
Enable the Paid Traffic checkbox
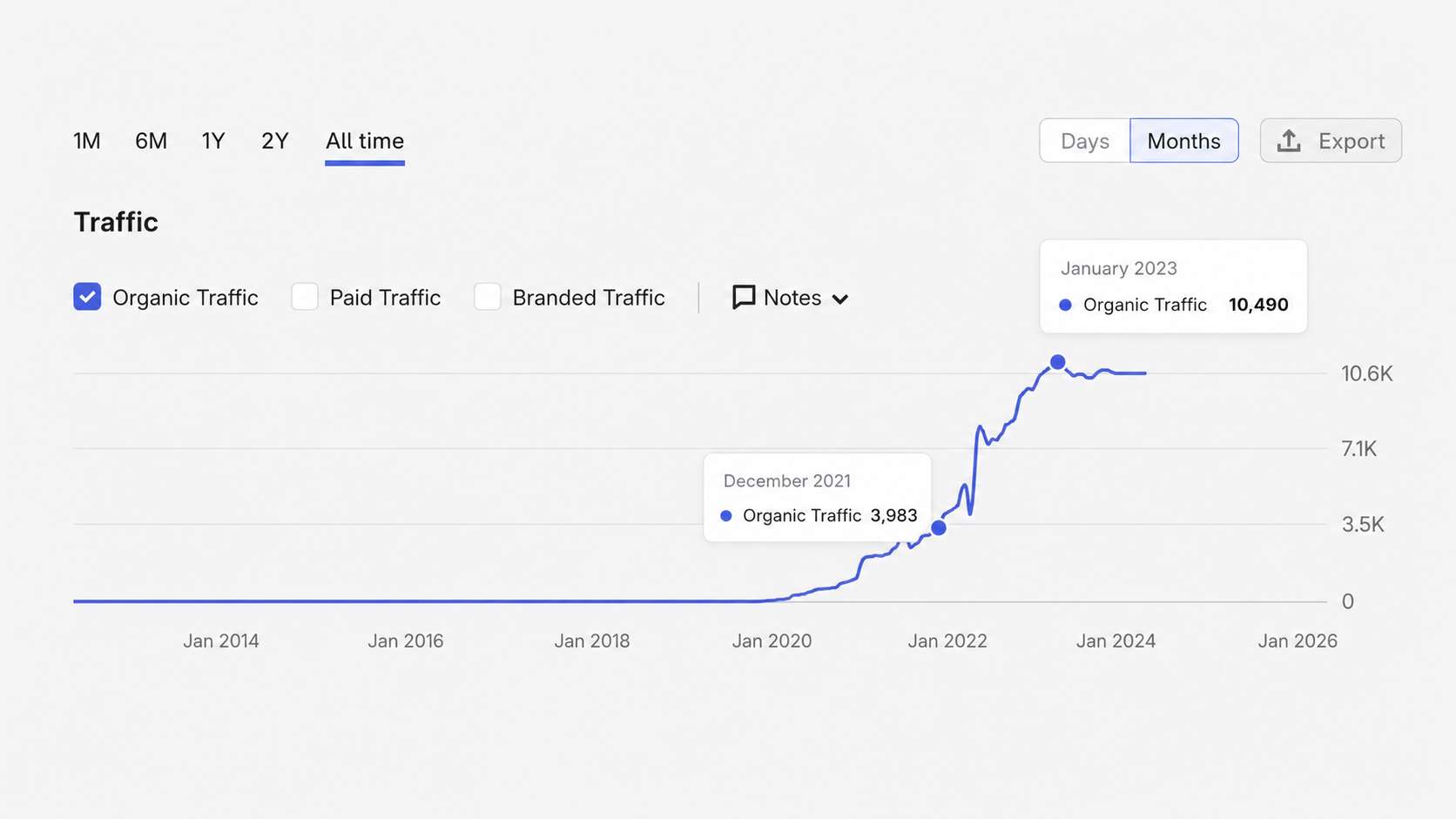[305, 297]
